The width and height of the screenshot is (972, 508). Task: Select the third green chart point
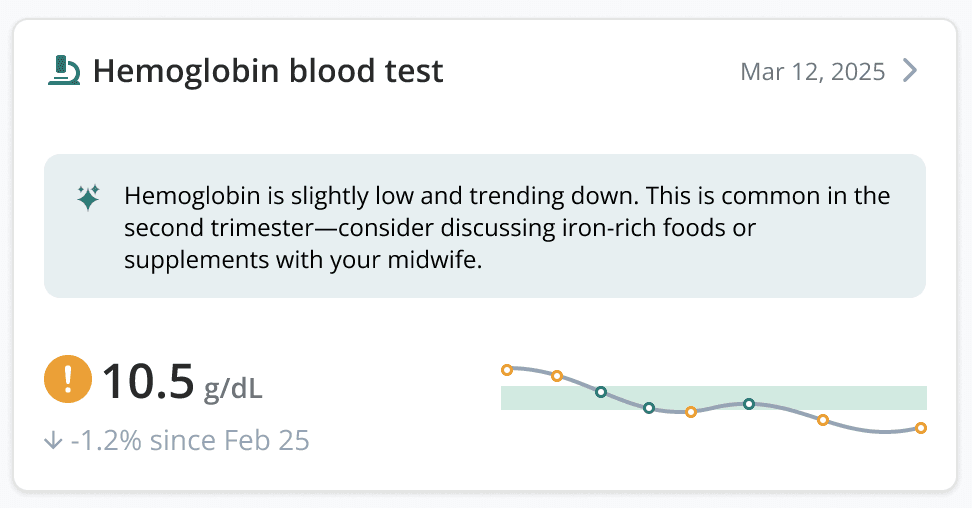[749, 404]
